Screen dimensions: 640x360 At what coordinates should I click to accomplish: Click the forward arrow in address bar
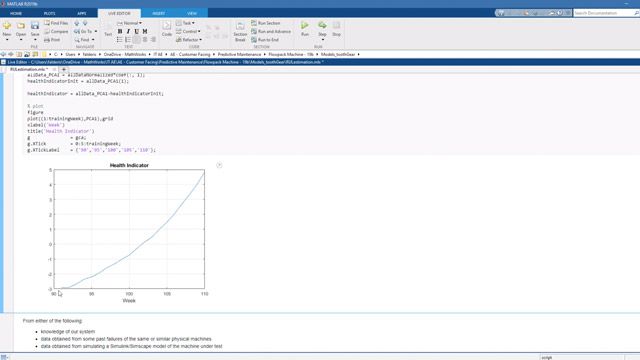pyautogui.click(x=11, y=54)
